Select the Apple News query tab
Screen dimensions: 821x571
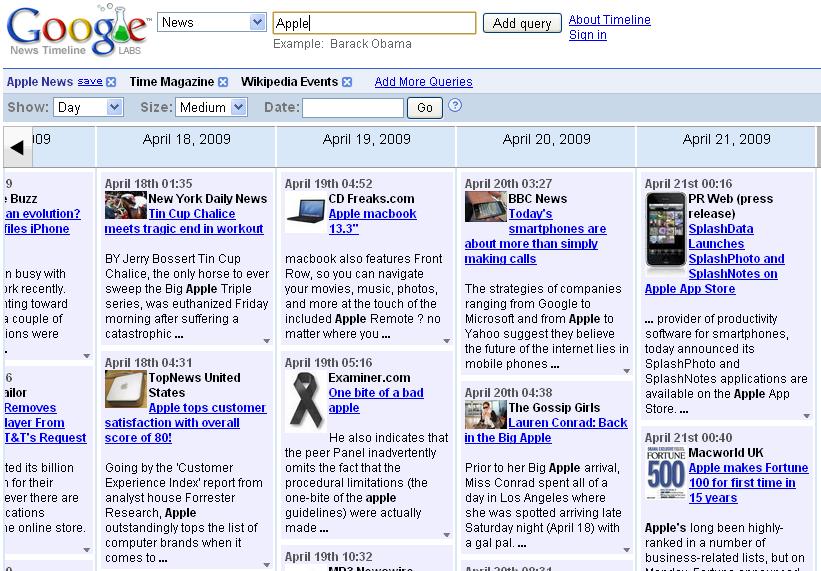[x=40, y=82]
